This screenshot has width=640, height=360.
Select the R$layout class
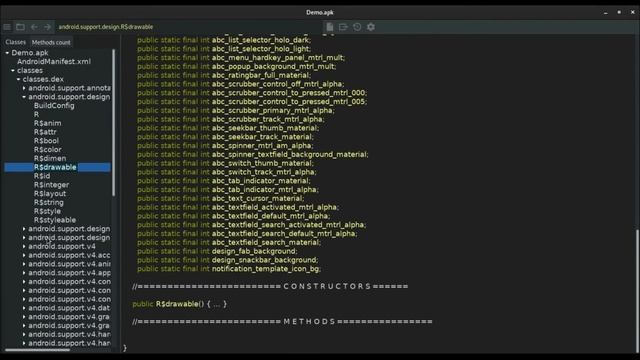[50, 193]
